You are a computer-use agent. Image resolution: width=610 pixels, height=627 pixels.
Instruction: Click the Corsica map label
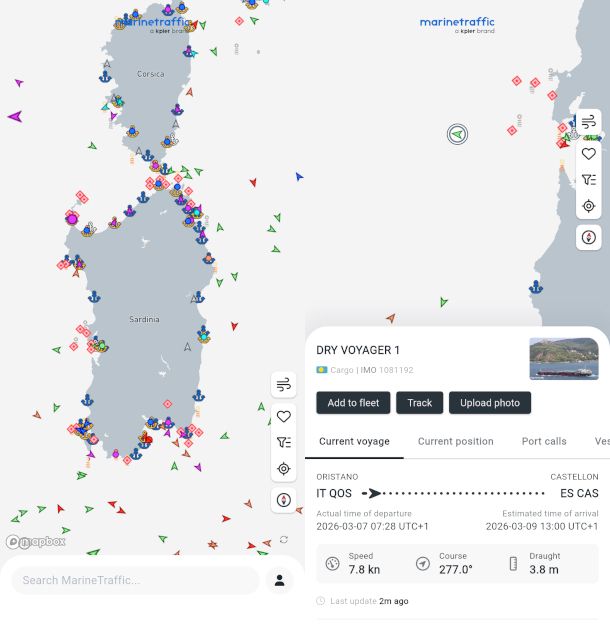150,74
